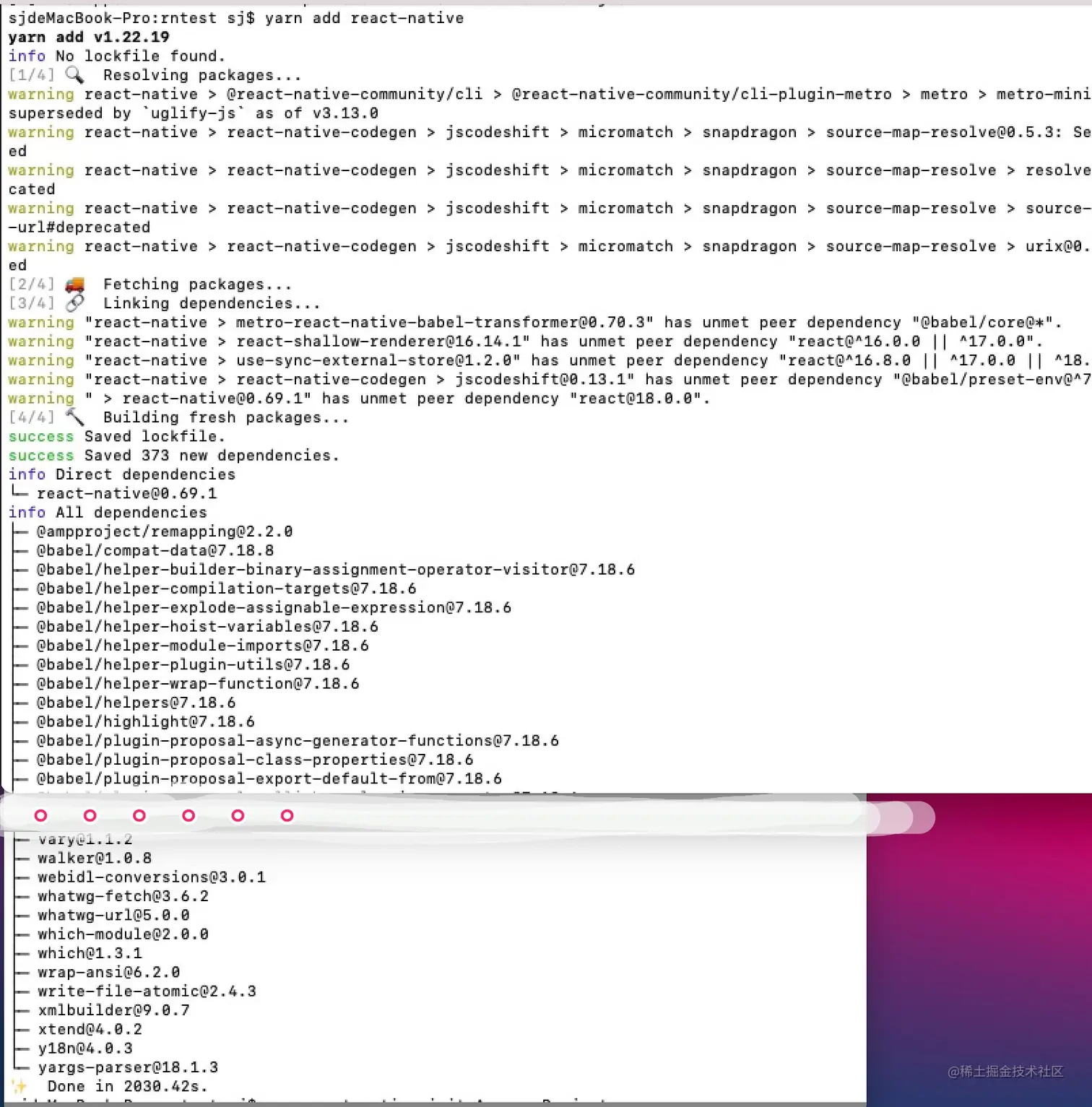Click 'superseded by `uglify-js` as of v3.13.0'
1092x1107 pixels.
[194, 113]
